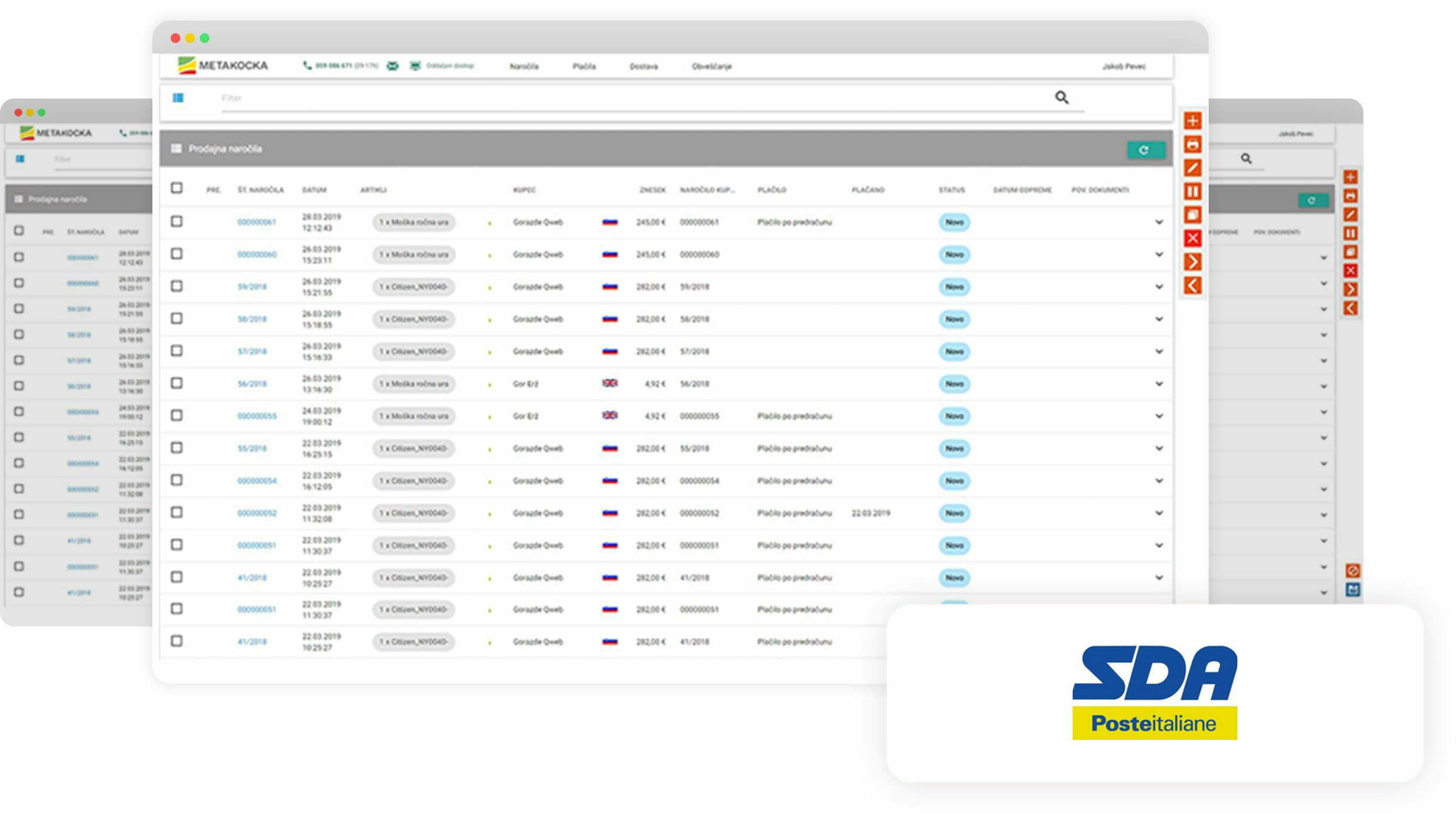The width and height of the screenshot is (1456, 814).
Task: Click the back window magnifier search icon
Action: click(1246, 158)
